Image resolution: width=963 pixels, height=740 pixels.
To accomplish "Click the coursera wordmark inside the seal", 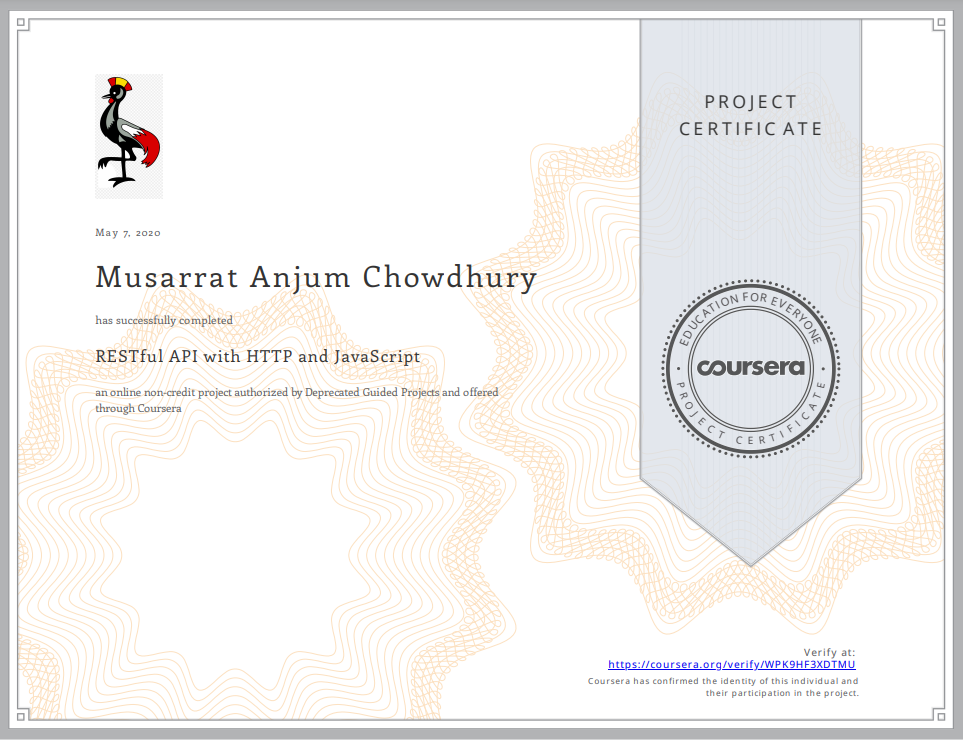I will (x=750, y=367).
